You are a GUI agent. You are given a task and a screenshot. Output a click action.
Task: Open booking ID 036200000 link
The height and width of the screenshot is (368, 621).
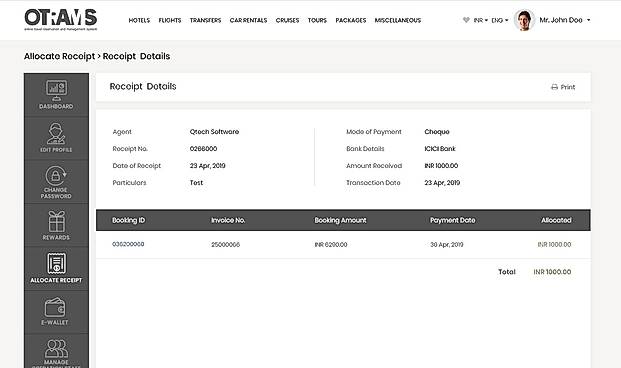pyautogui.click(x=128, y=244)
